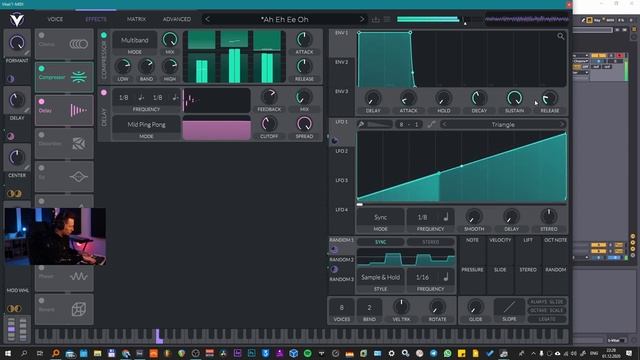The image size is (640, 360).
Task: Enable the EQ effect
Action: (42, 168)
